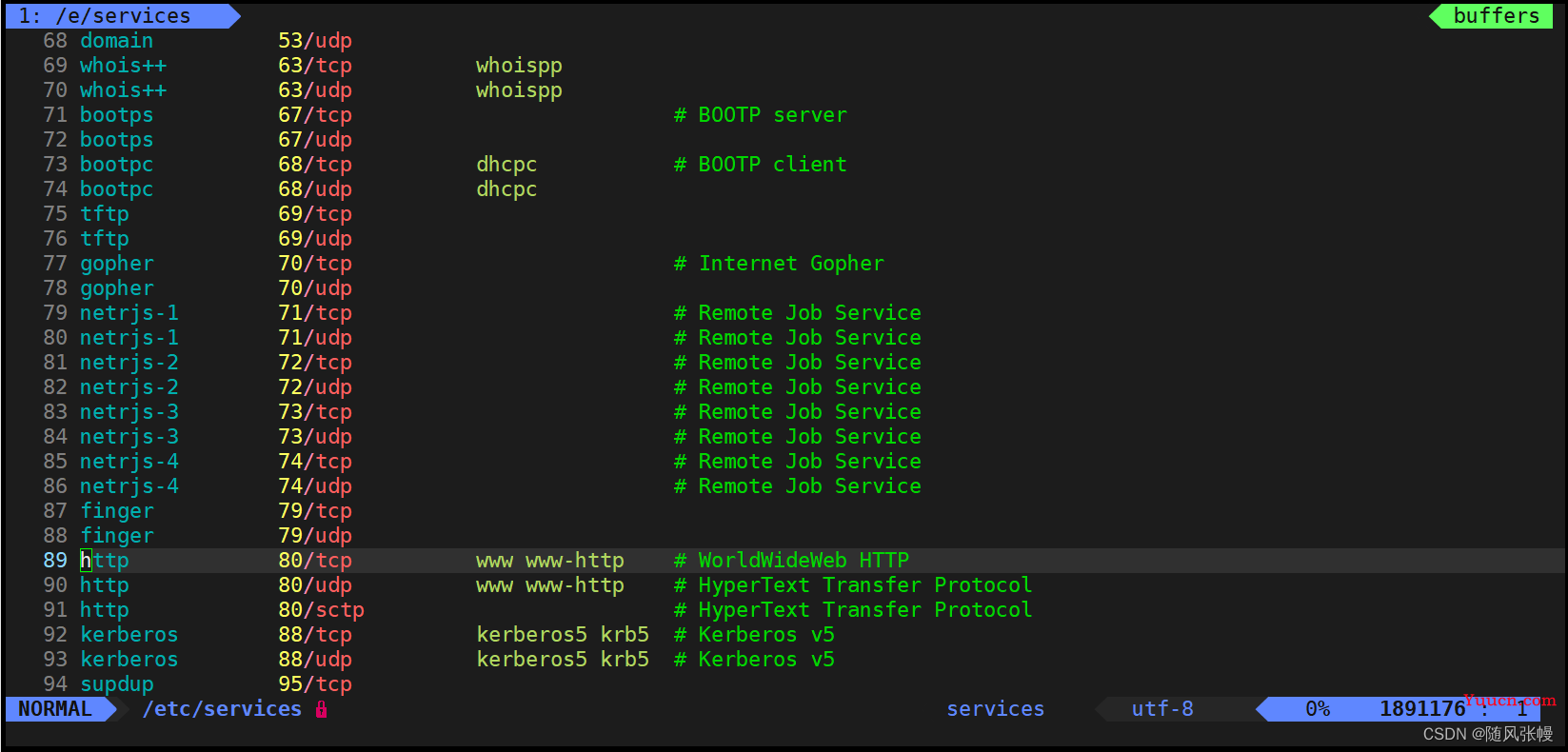Image resolution: width=1568 pixels, height=752 pixels.
Task: Click the 0% file position indicator
Action: [x=1318, y=709]
